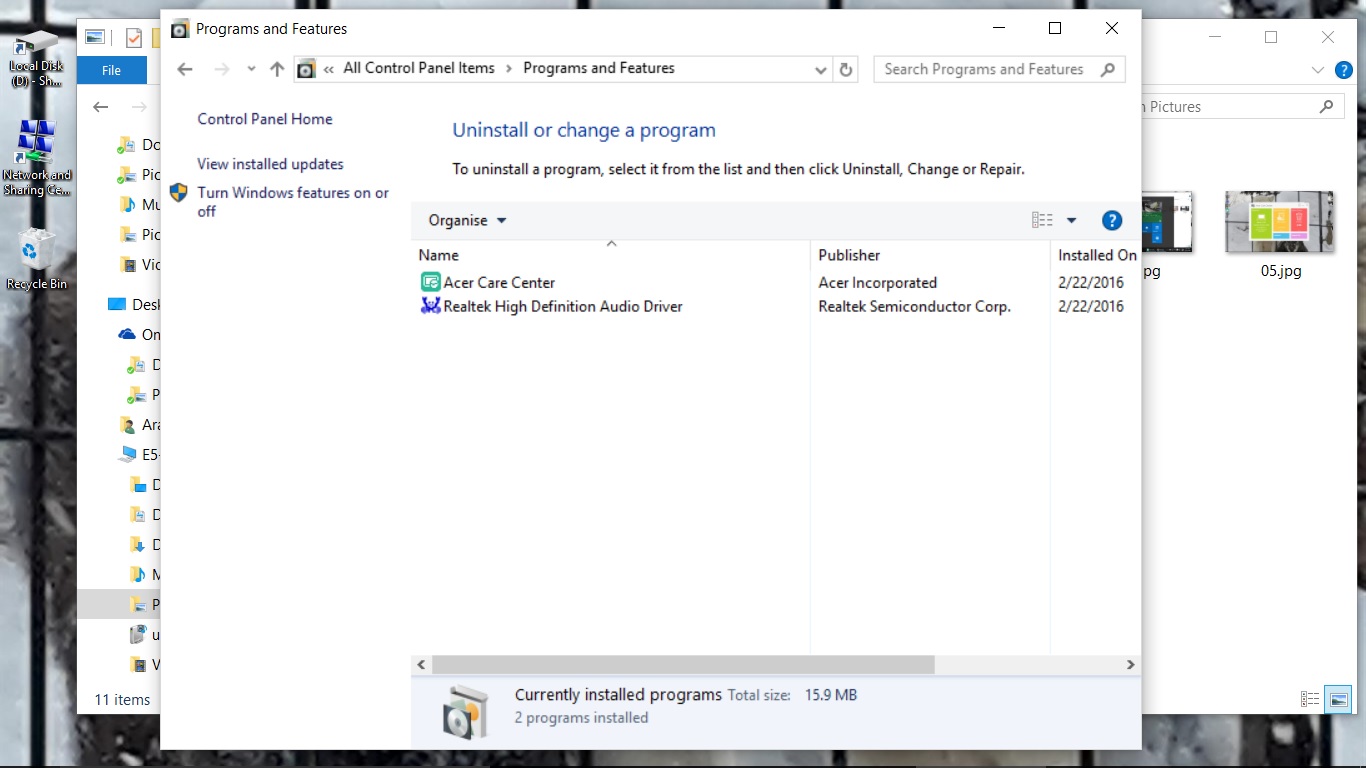This screenshot has height=768, width=1366.
Task: Click the File Explorer window title bar icon
Action: pyautogui.click(x=95, y=37)
